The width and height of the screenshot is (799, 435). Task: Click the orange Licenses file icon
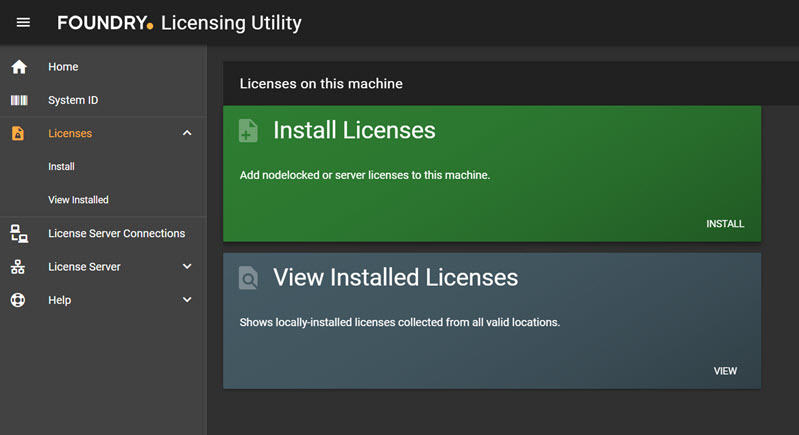click(18, 133)
